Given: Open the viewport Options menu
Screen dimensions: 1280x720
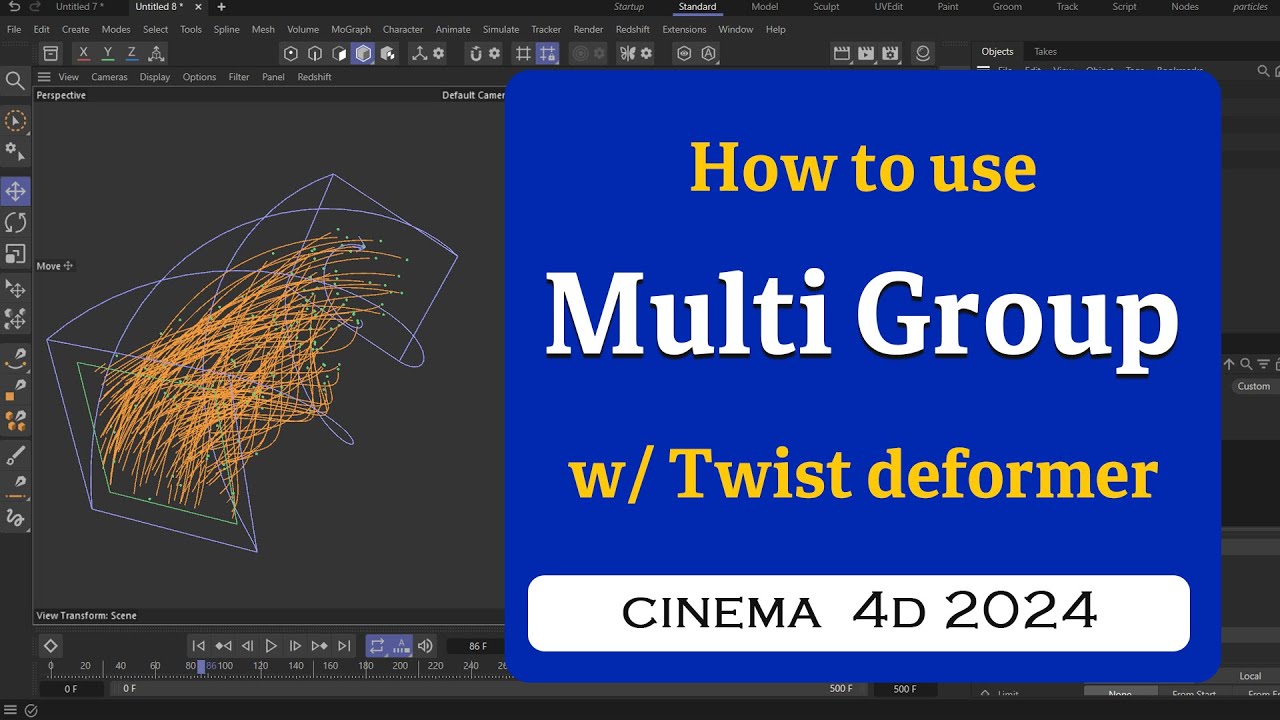Looking at the screenshot, I should (x=199, y=77).
